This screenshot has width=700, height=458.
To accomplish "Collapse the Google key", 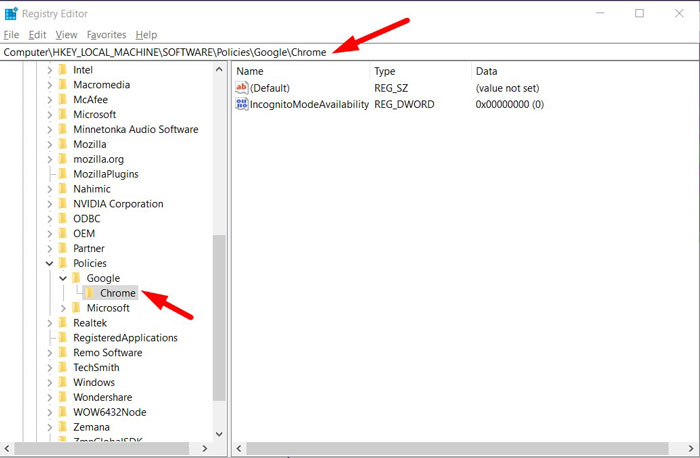I will coord(63,278).
